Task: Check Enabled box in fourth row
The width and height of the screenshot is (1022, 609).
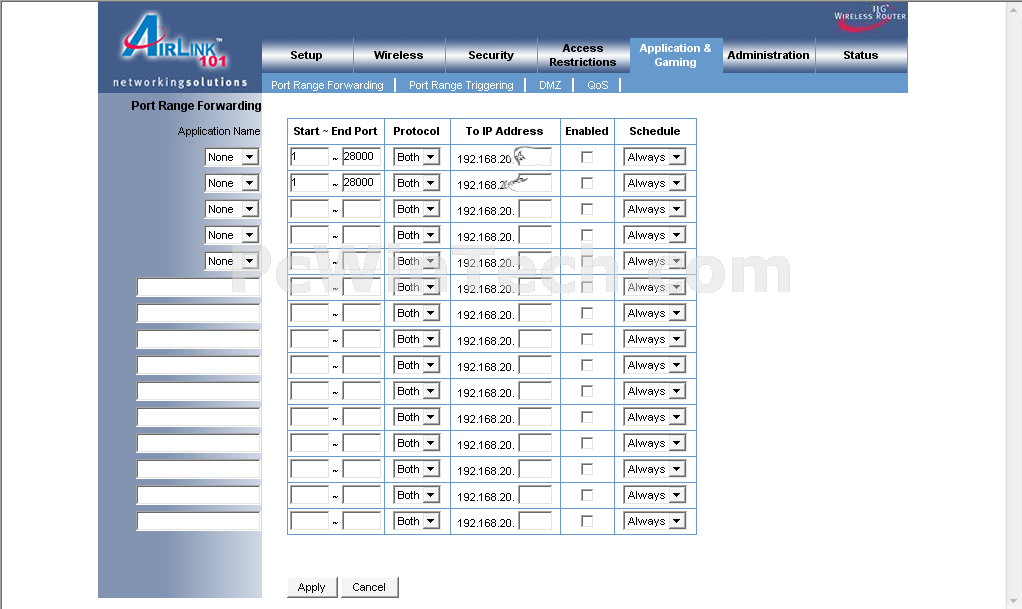Action: pos(587,235)
